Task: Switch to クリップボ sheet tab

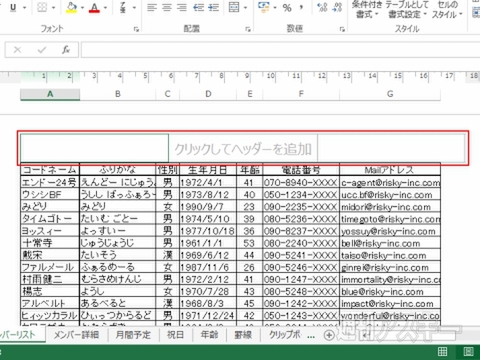Action: point(285,334)
